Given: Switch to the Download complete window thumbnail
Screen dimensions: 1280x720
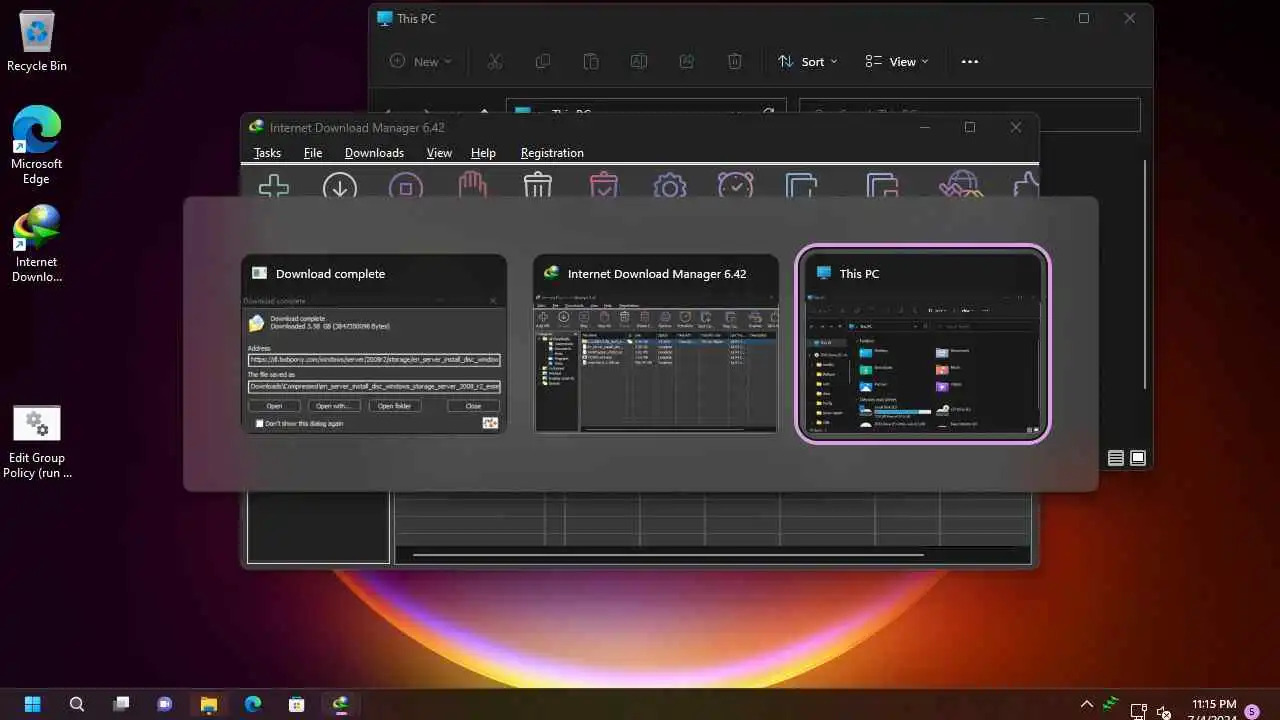Looking at the screenshot, I should pos(374,343).
